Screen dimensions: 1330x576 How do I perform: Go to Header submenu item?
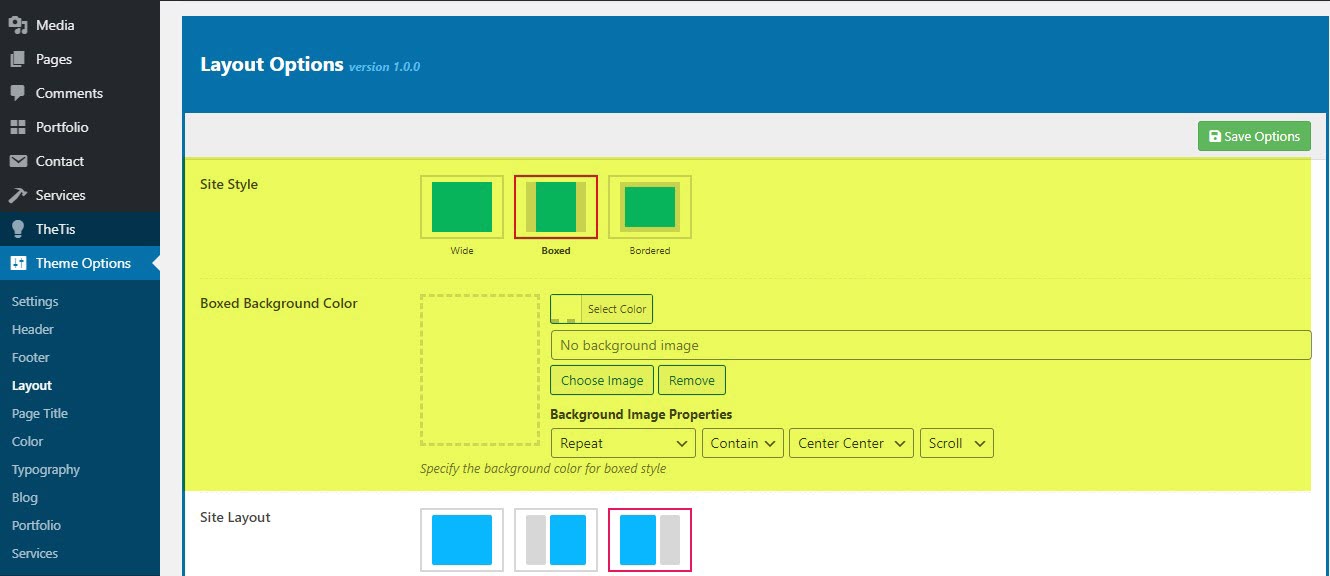33,329
